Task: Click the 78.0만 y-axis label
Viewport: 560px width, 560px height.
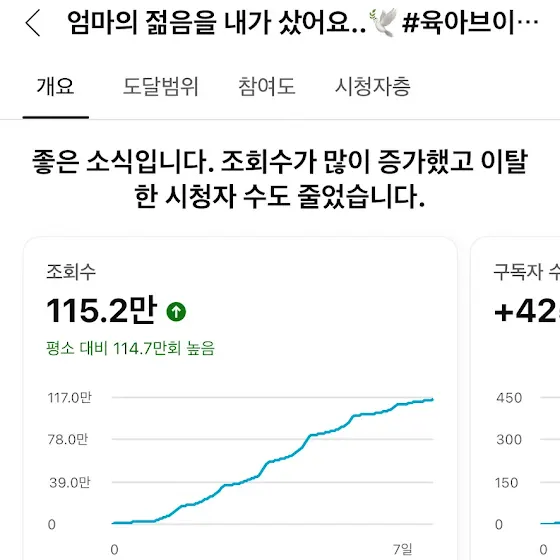Action: point(68,439)
